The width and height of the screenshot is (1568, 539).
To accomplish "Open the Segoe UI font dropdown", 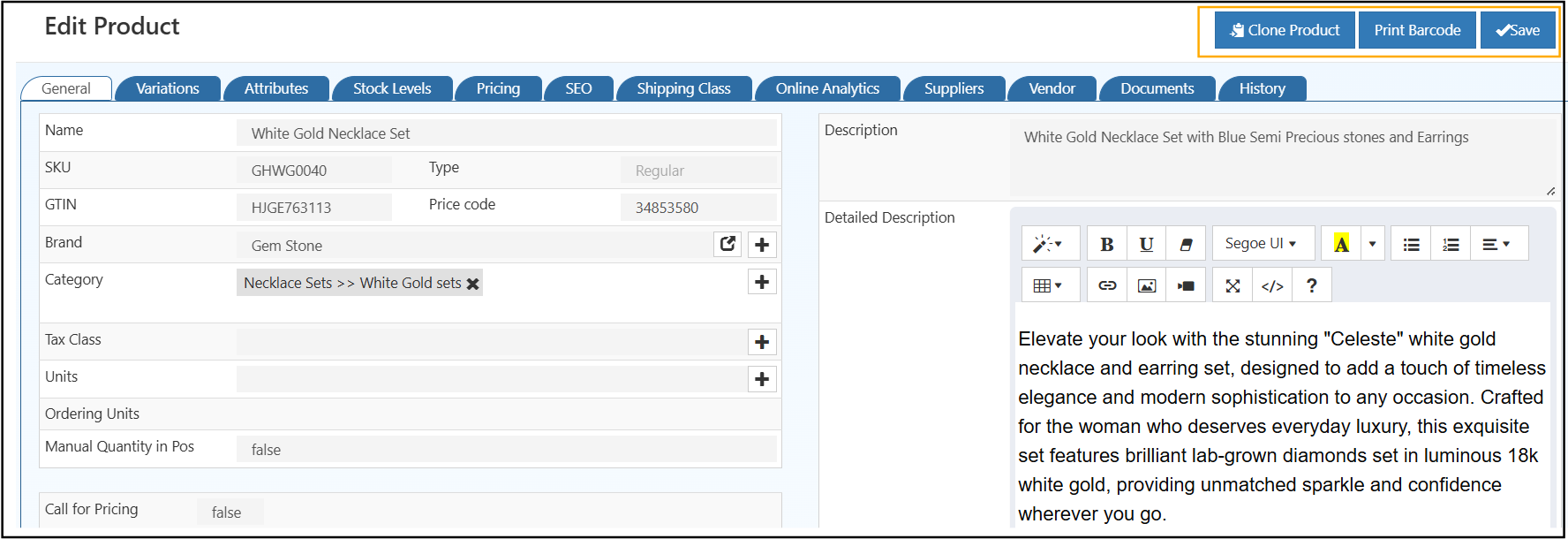I will click(x=1261, y=244).
